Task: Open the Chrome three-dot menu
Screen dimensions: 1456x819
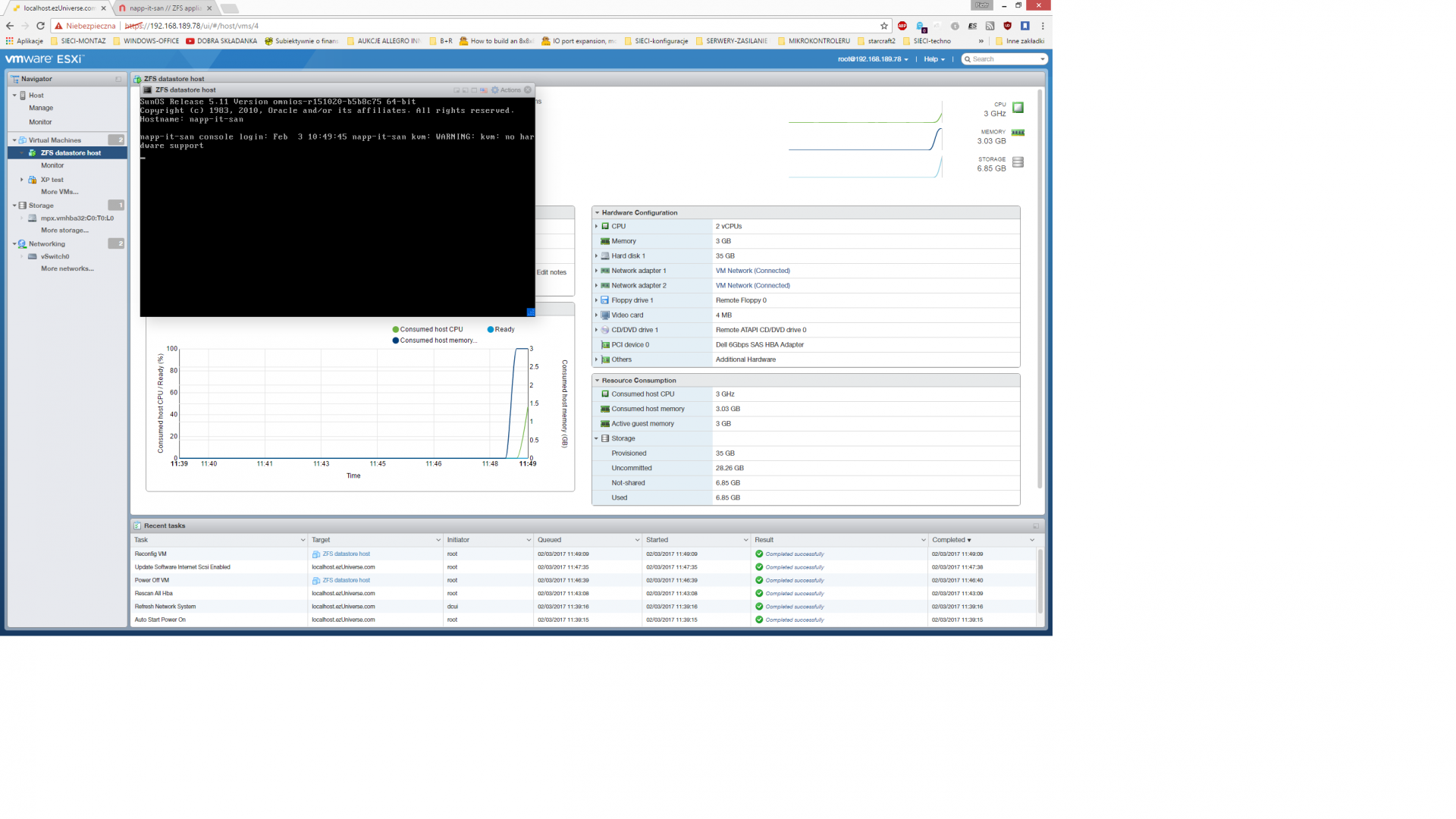Action: 1043,26
